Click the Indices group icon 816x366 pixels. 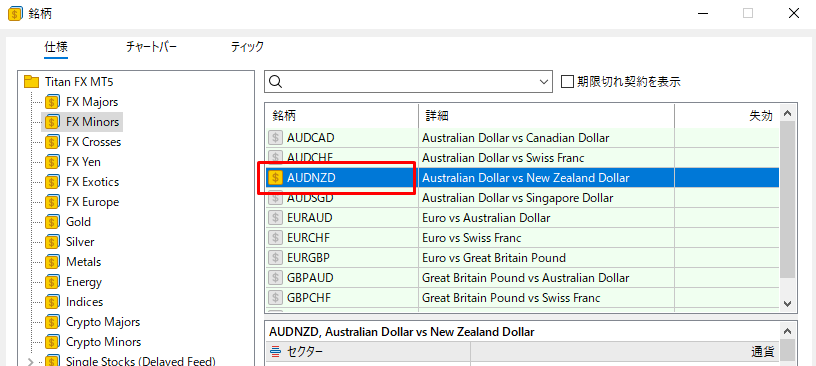click(52, 302)
